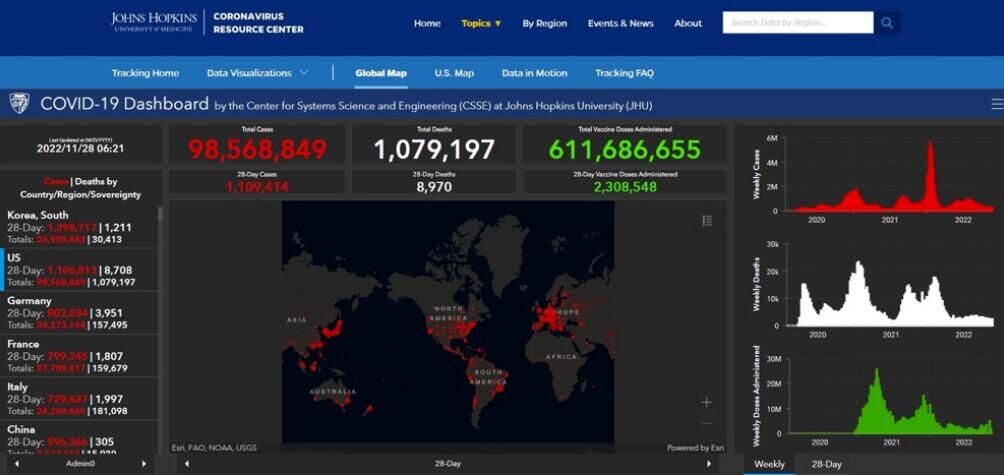Image resolution: width=1004 pixels, height=475 pixels.
Task: Open Events & News page
Action: tap(620, 23)
